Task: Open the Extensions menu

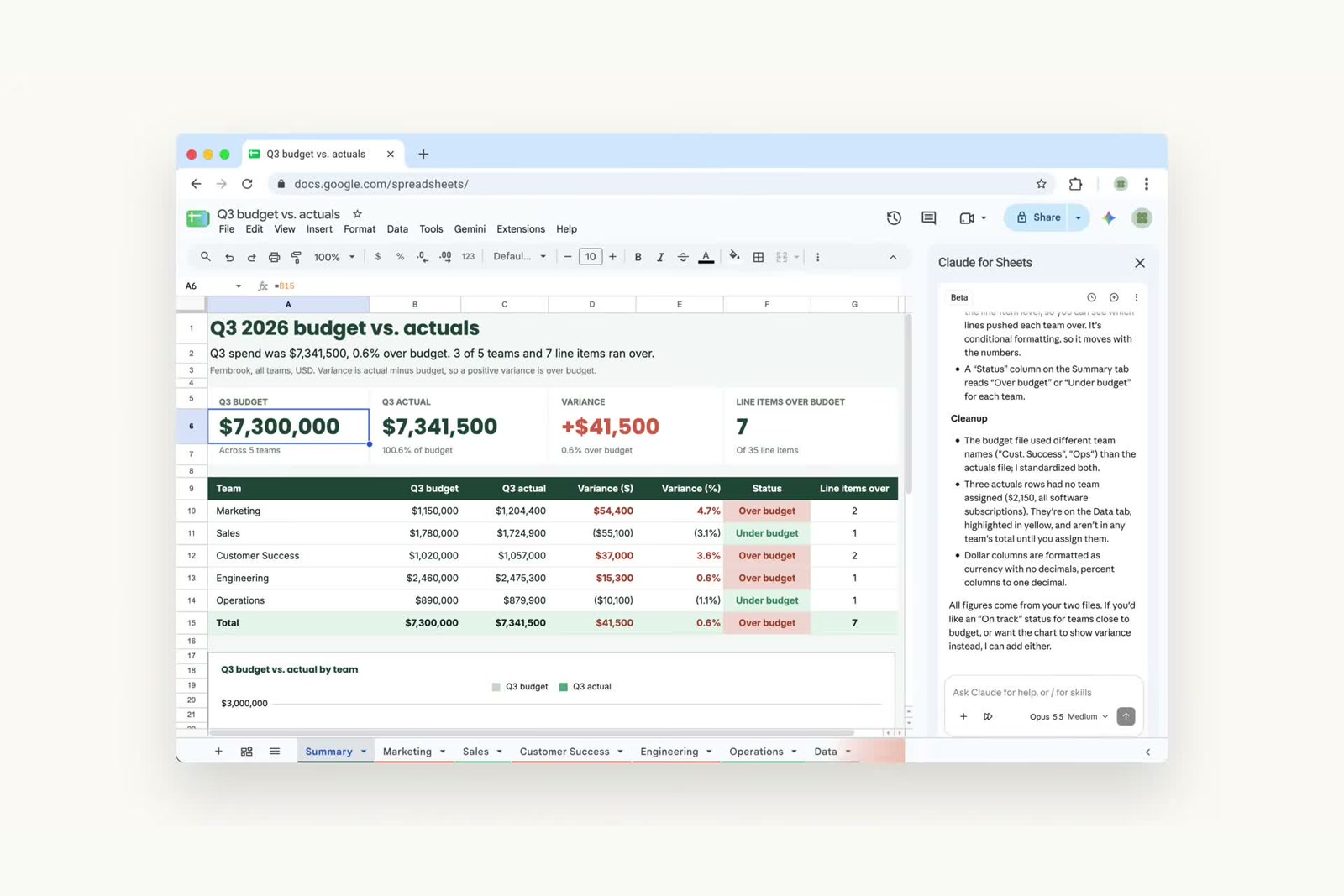Action: point(520,229)
